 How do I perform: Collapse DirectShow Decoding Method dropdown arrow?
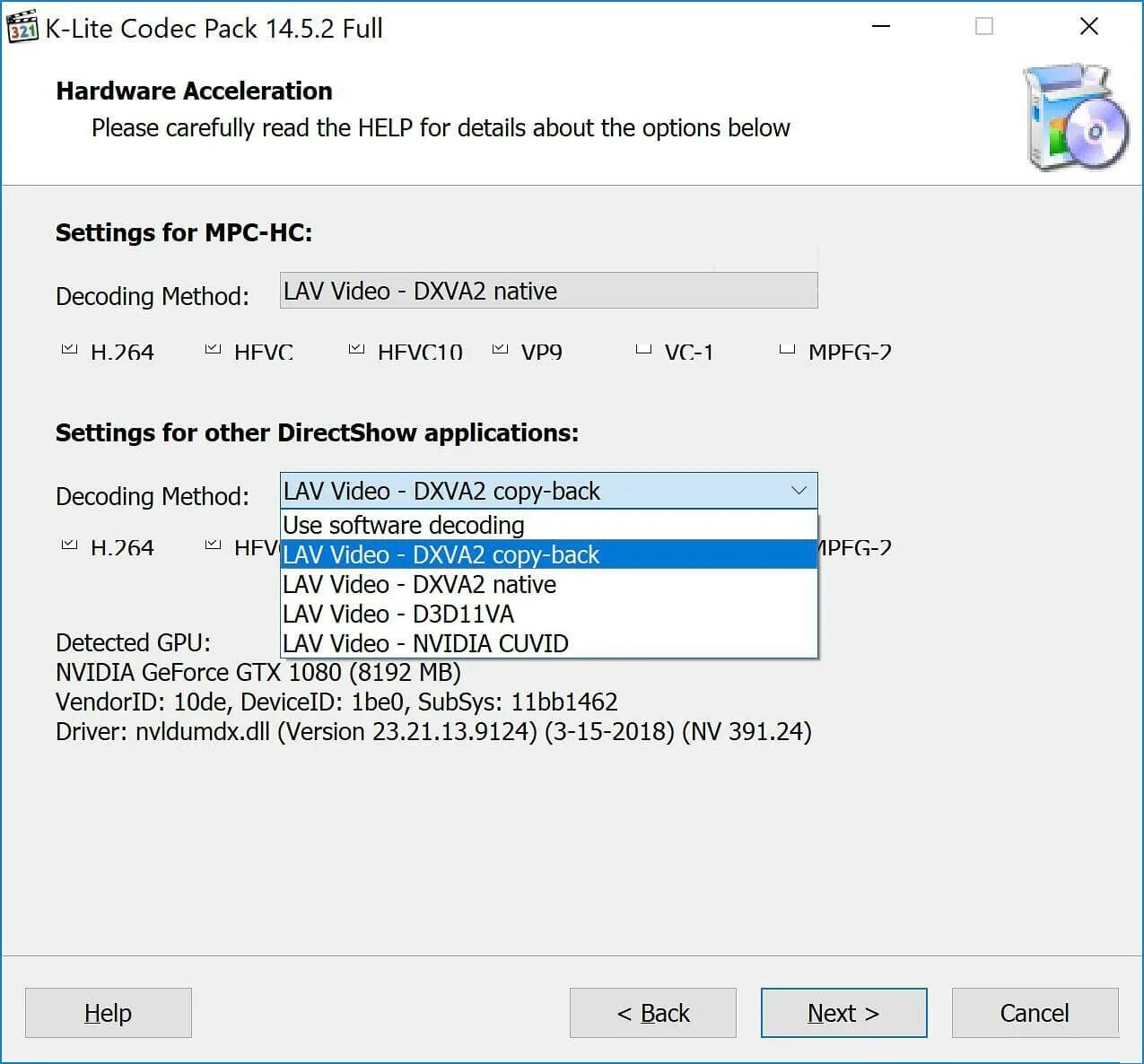coord(799,491)
